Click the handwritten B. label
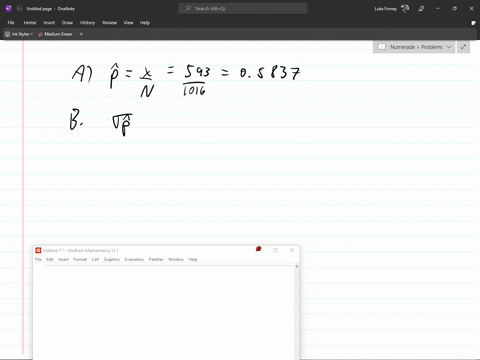The width and height of the screenshot is (480, 360). [76, 120]
